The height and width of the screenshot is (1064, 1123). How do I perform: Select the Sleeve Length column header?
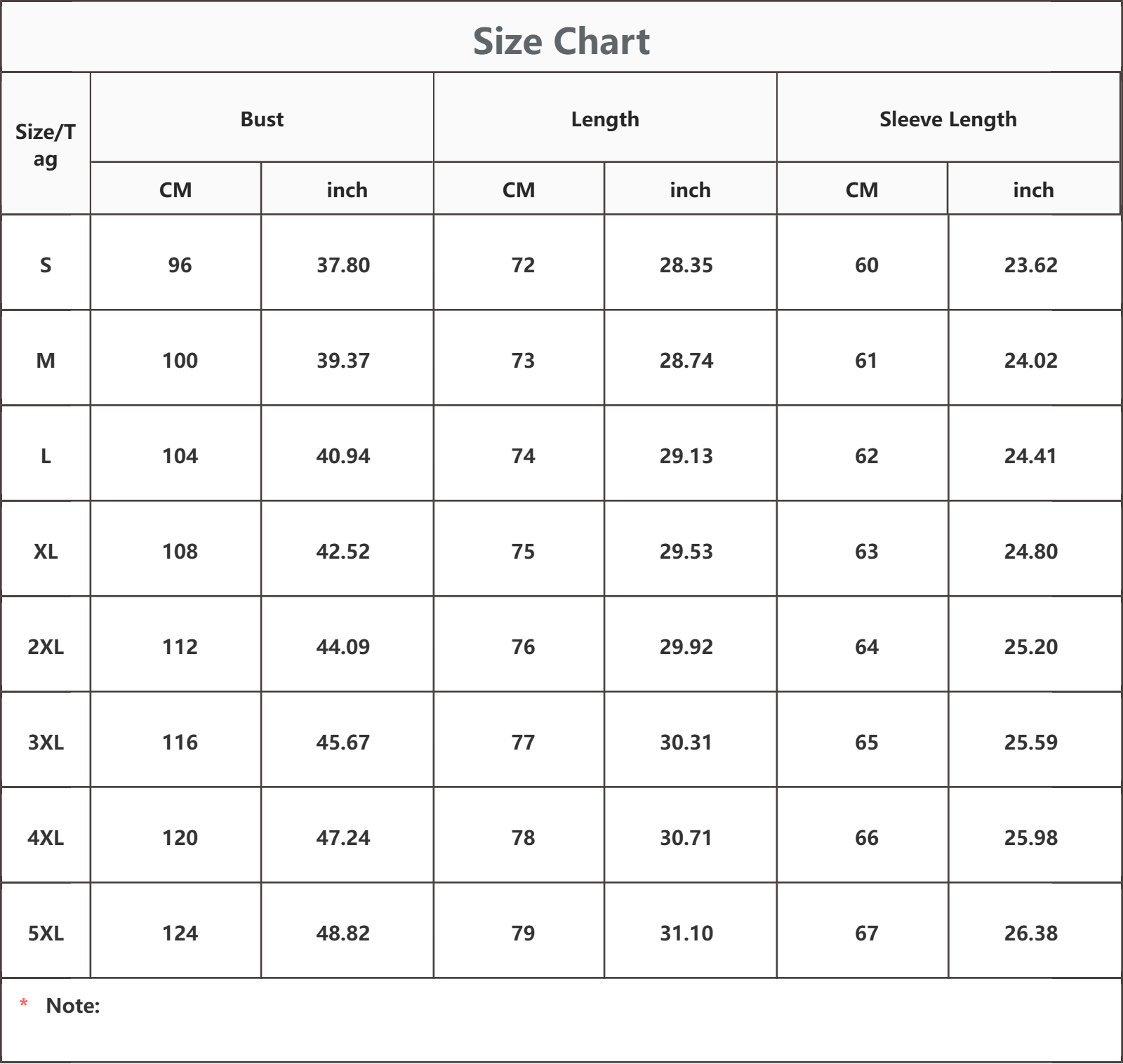(x=948, y=119)
